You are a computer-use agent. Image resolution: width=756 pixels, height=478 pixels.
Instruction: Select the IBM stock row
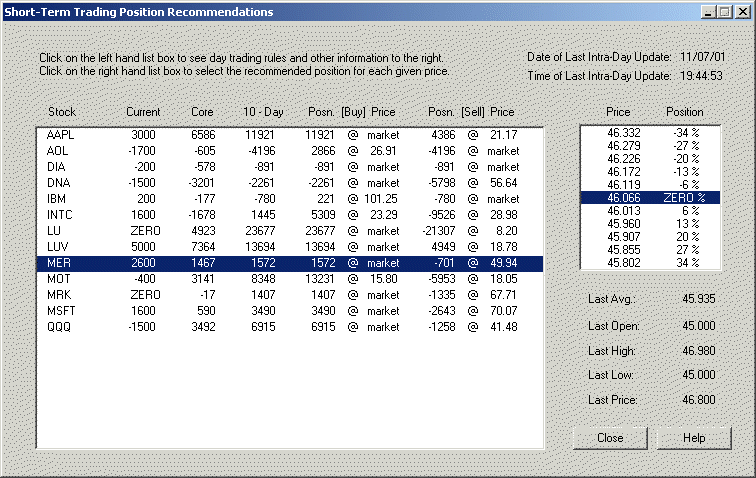pyautogui.click(x=290, y=199)
